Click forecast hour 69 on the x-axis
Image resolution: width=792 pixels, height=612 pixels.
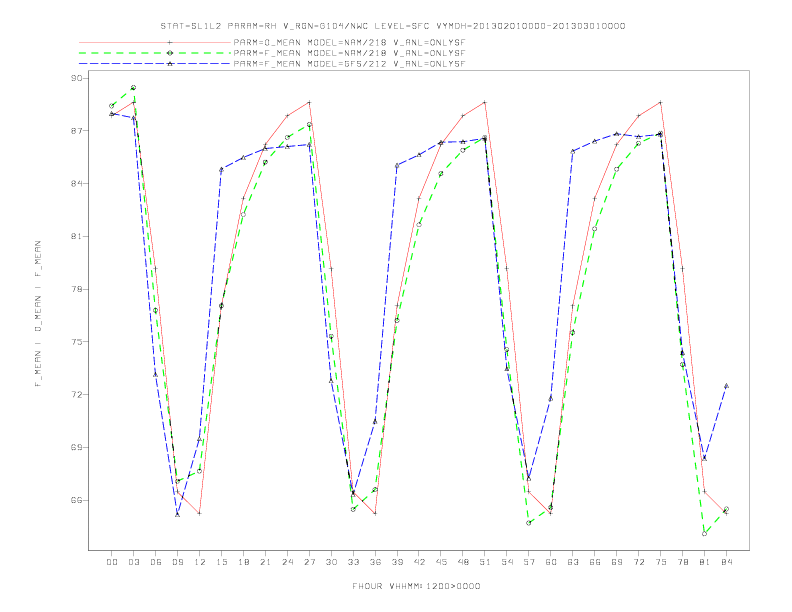pos(617,562)
